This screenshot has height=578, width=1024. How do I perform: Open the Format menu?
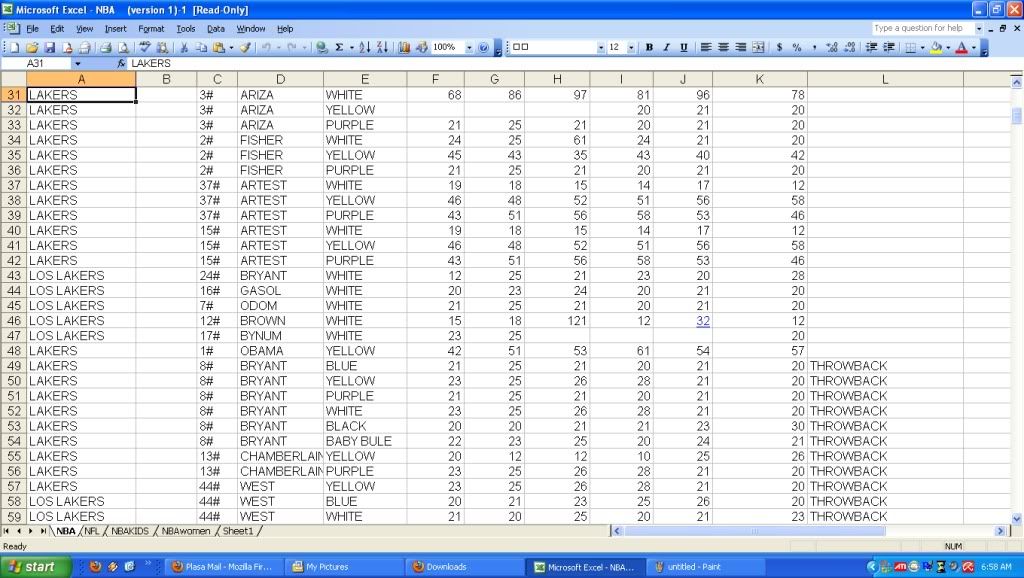151,29
